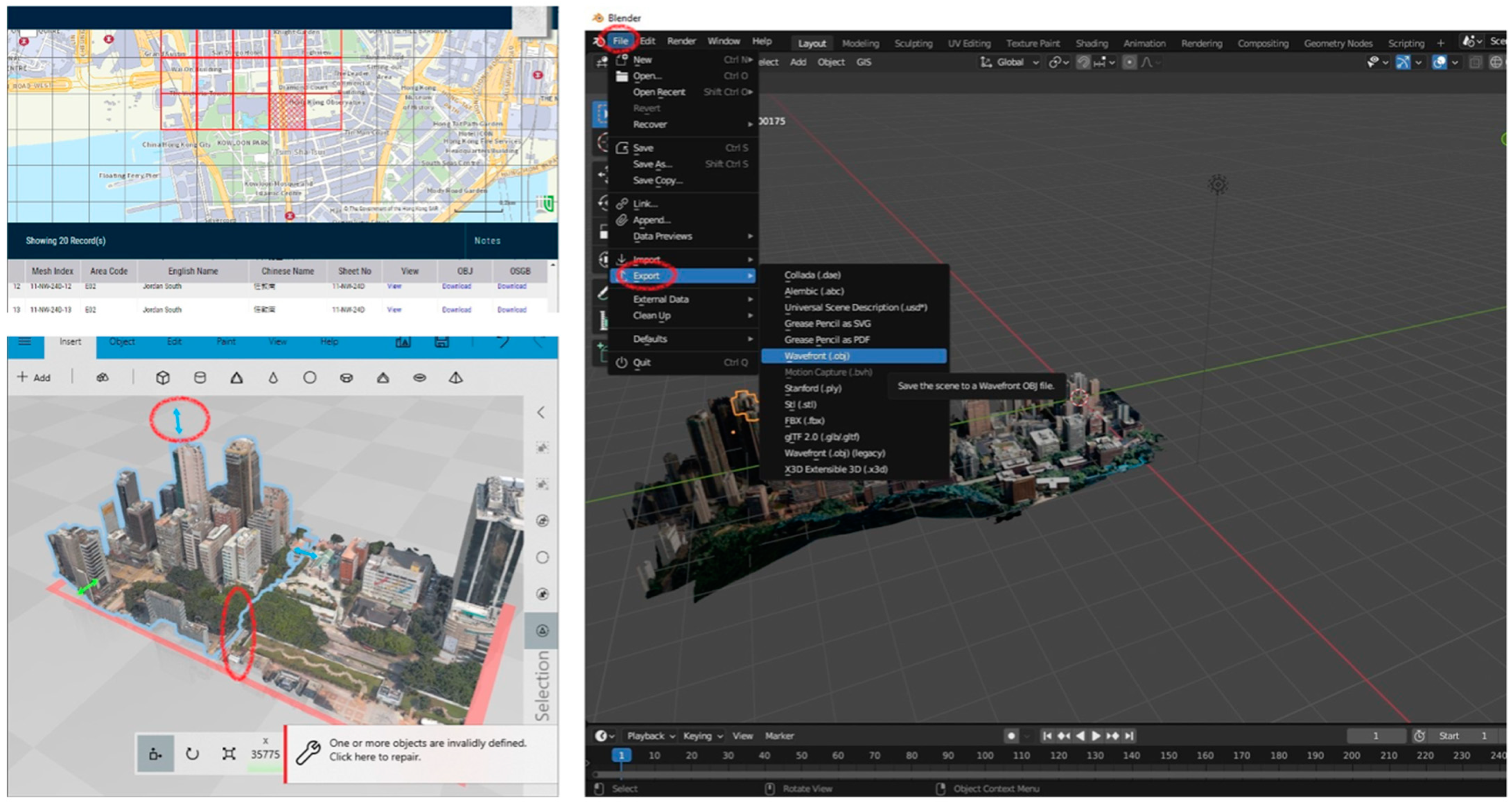1512x803 pixels.
Task: Choose Wavefront (.obj) export option
Action: tap(816, 356)
